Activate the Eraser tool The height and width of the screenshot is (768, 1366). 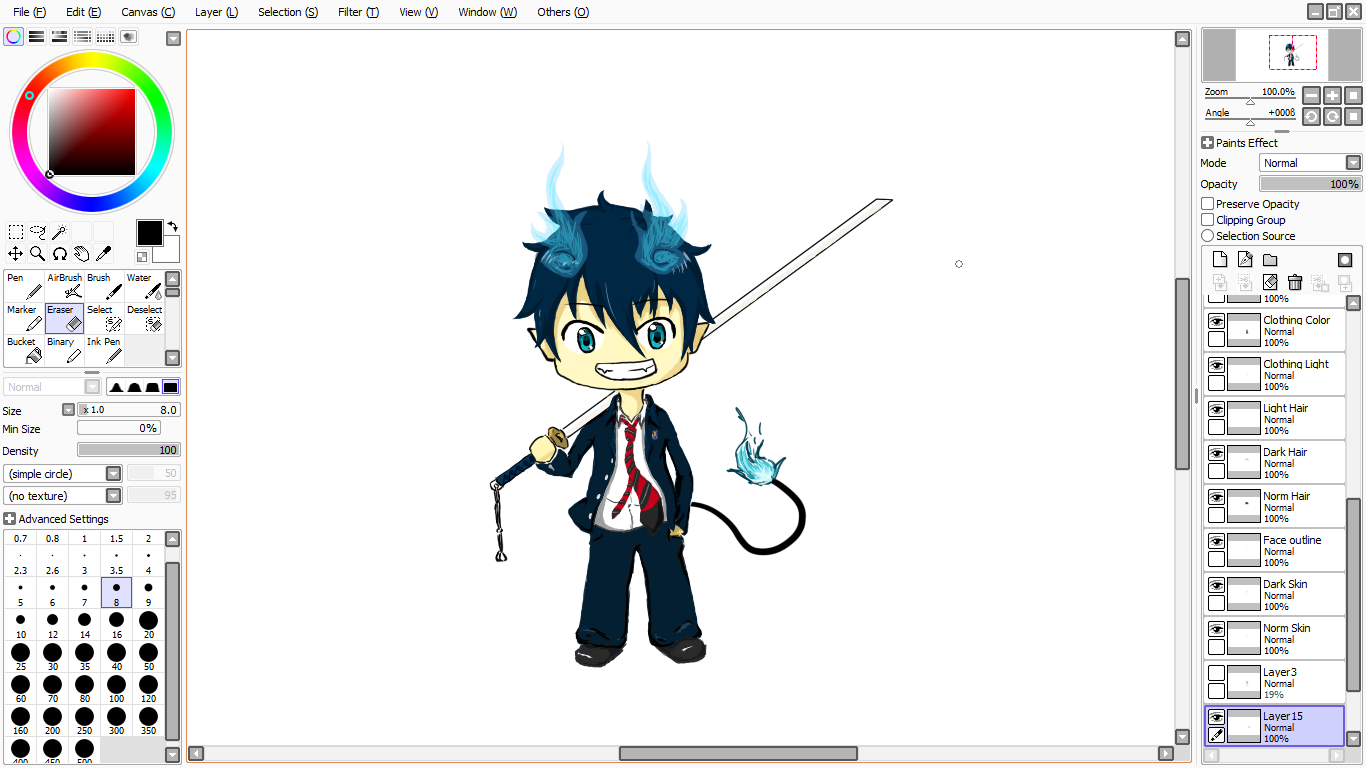65,318
